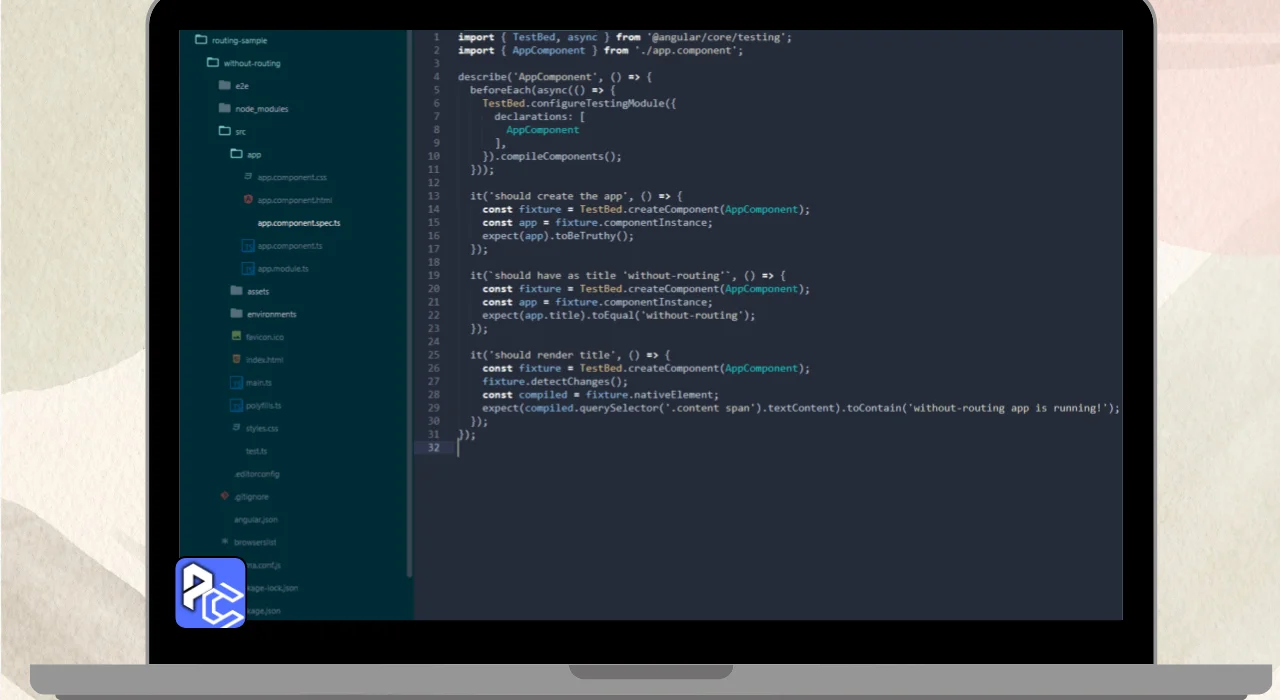
Task: Select app.component.spec.ts in the file tree
Action: click(299, 223)
